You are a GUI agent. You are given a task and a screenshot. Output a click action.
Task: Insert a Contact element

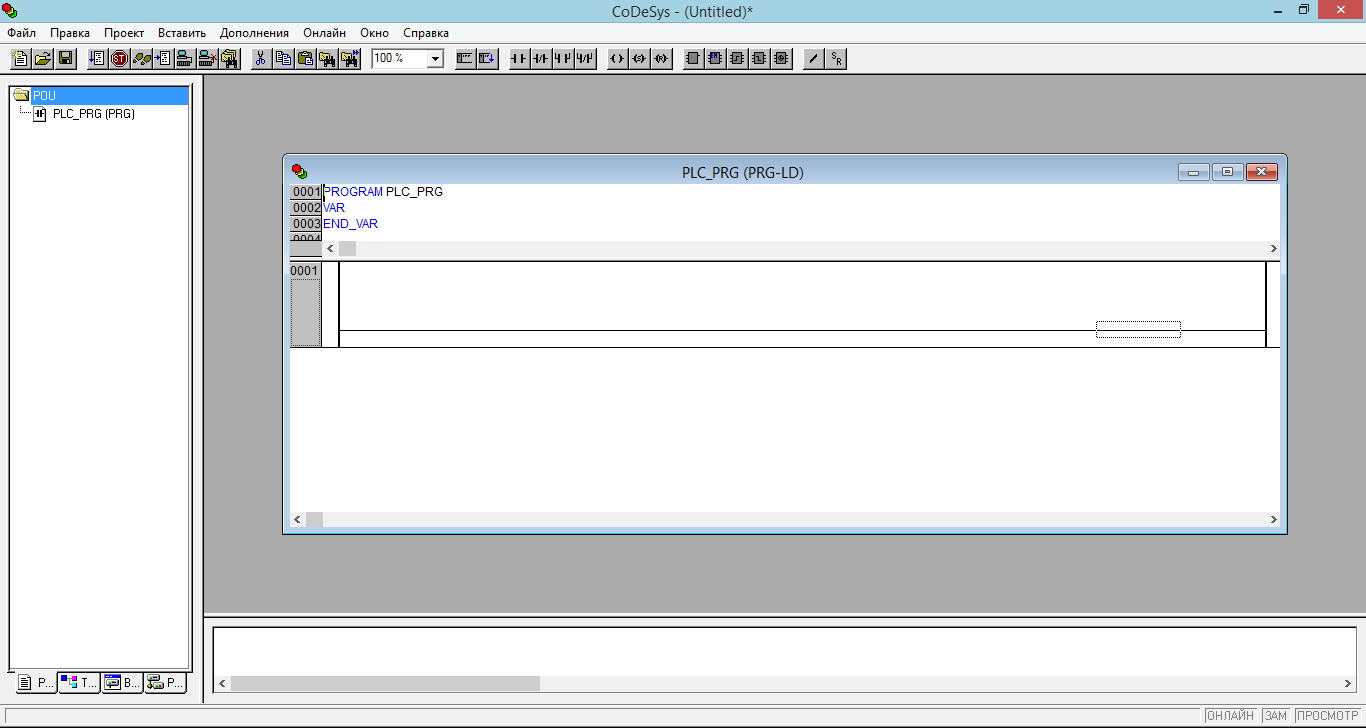point(518,59)
